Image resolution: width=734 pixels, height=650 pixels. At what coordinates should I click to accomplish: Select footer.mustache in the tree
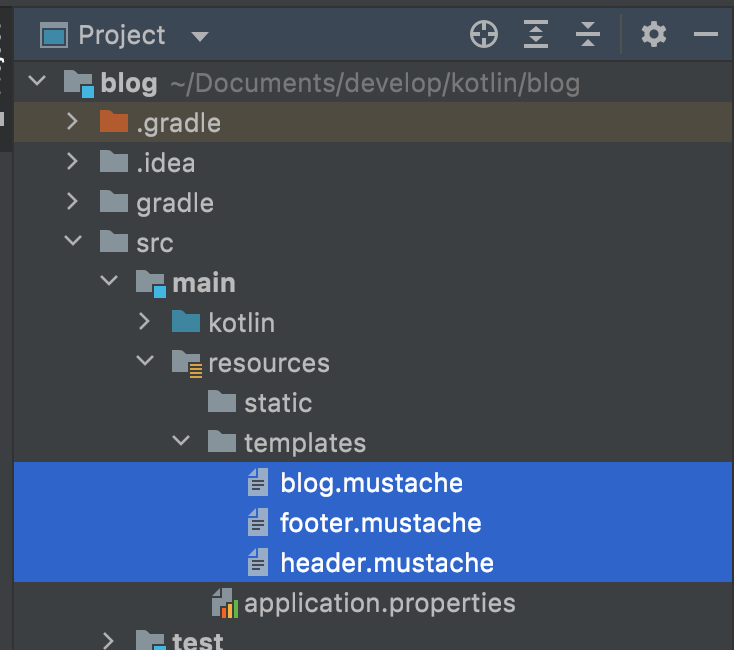pos(373,522)
